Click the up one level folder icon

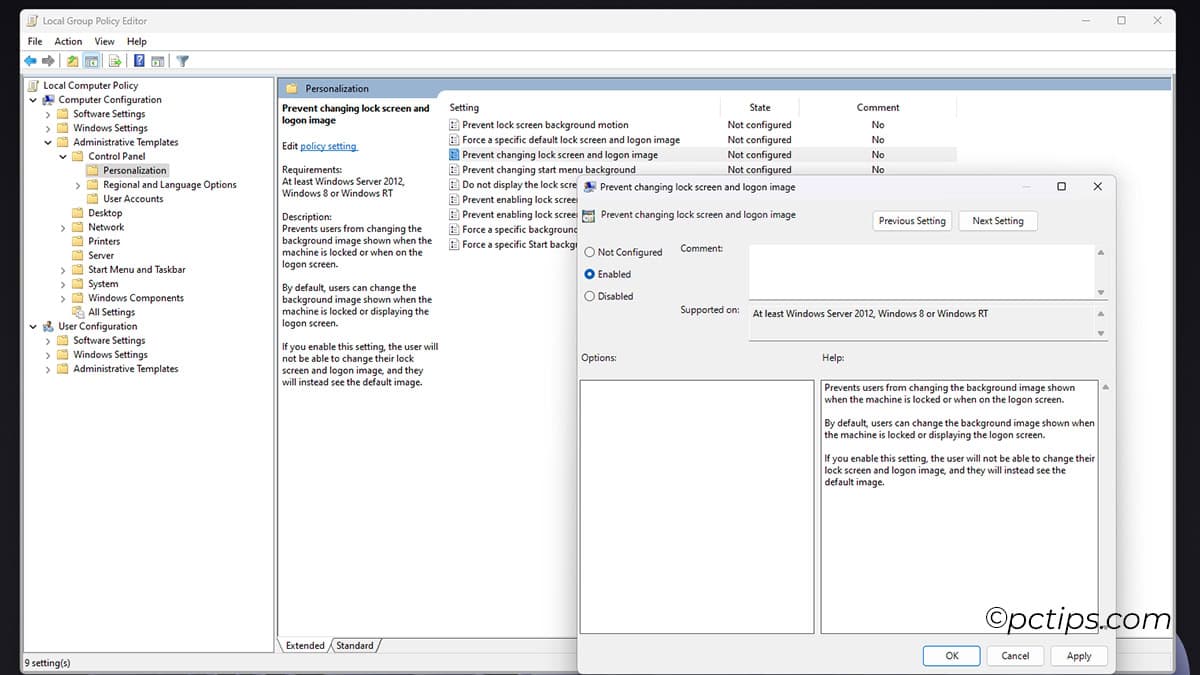72,60
